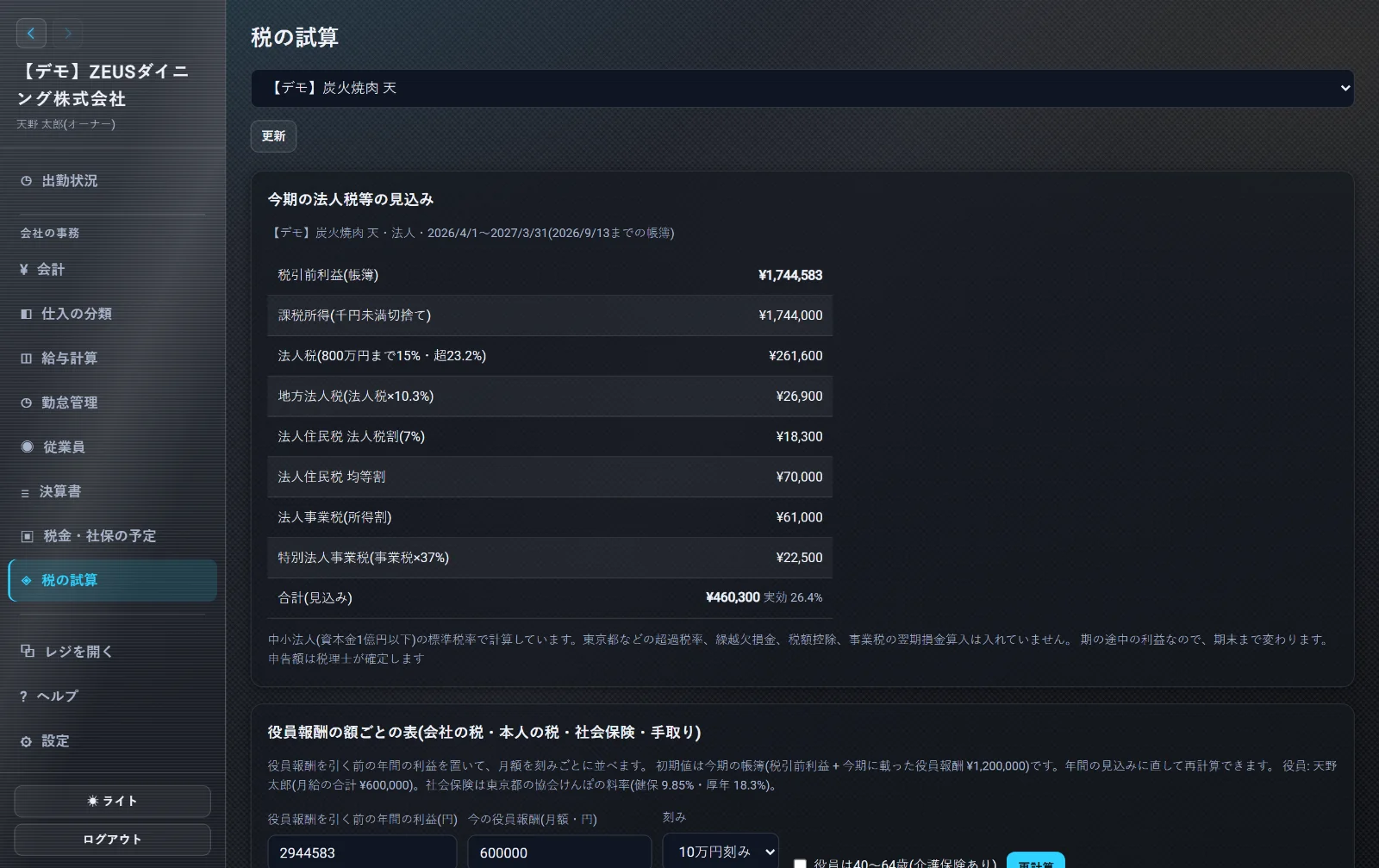Viewport: 1379px width, 868px height.
Task: Open 決算書 from the sidebar
Action: point(112,491)
